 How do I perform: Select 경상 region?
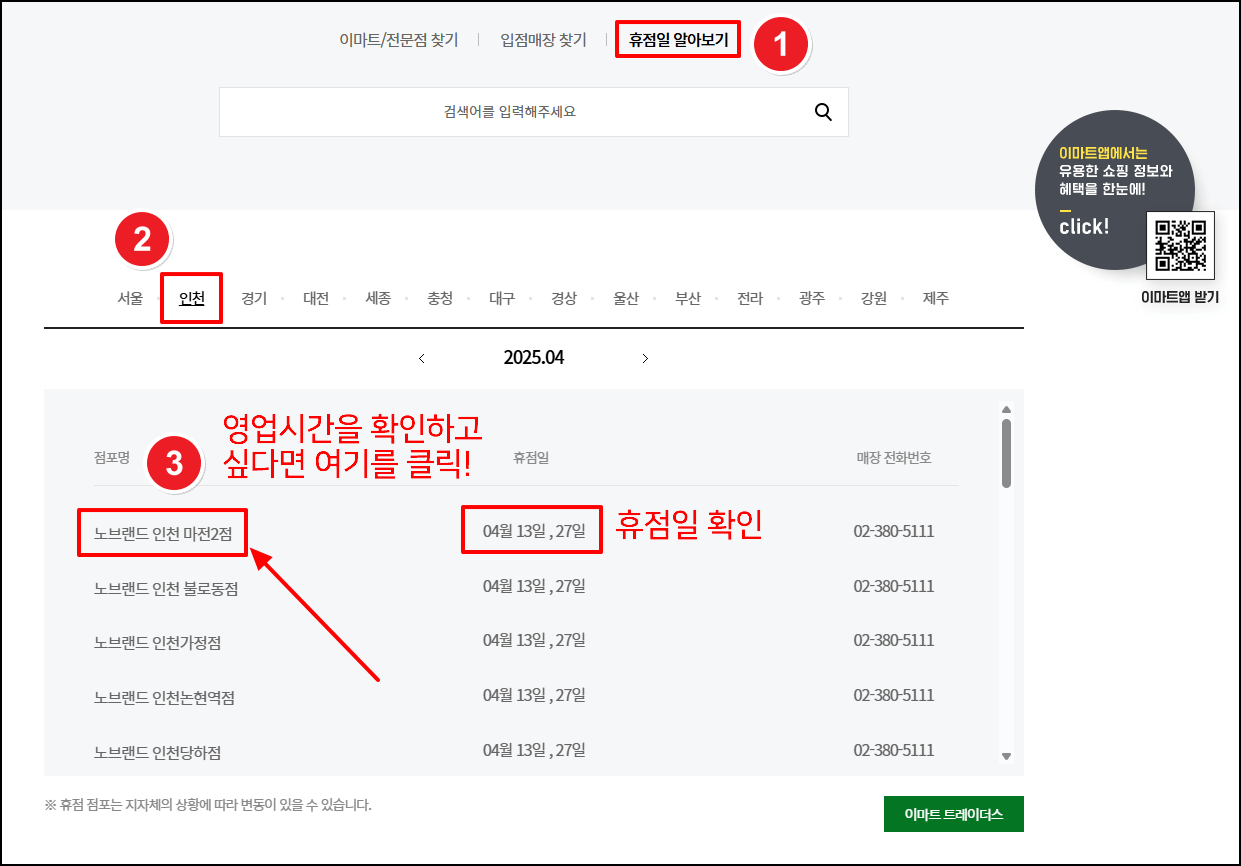click(x=564, y=298)
